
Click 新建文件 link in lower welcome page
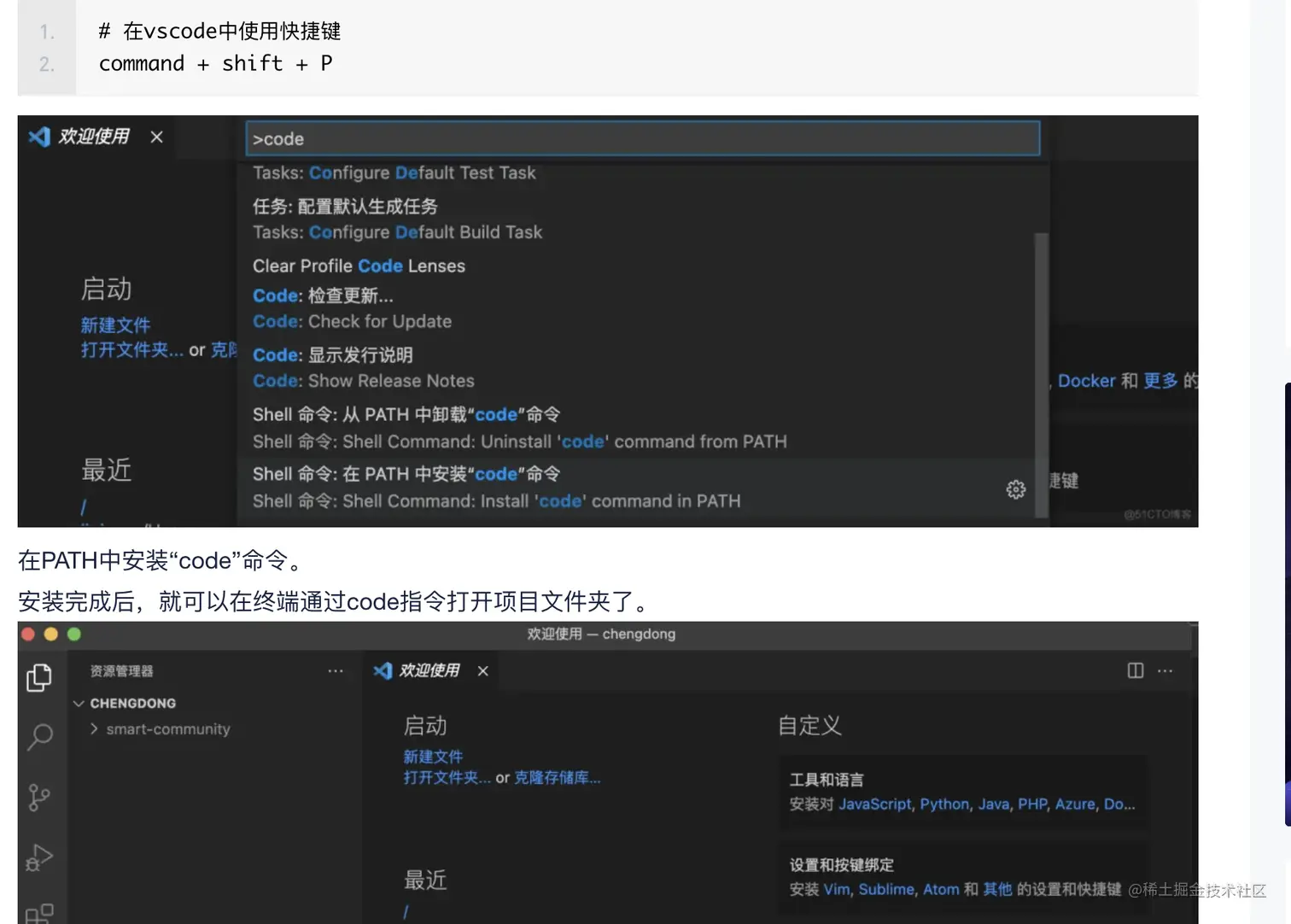point(433,757)
